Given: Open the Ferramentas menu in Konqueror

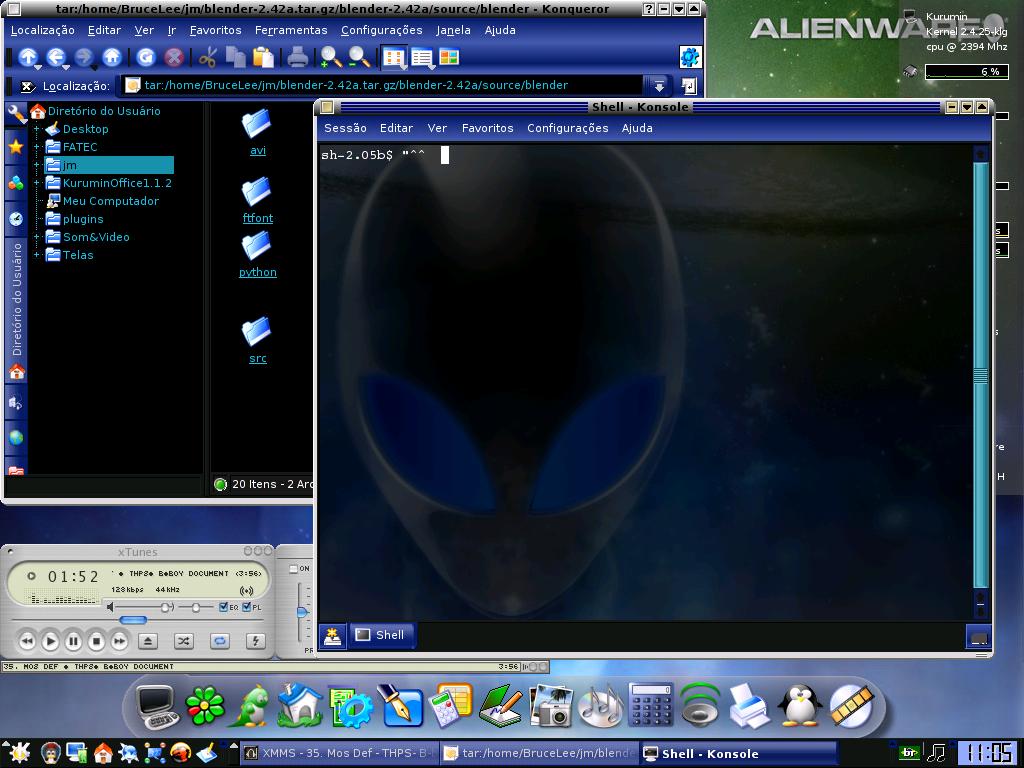Looking at the screenshot, I should 291,30.
